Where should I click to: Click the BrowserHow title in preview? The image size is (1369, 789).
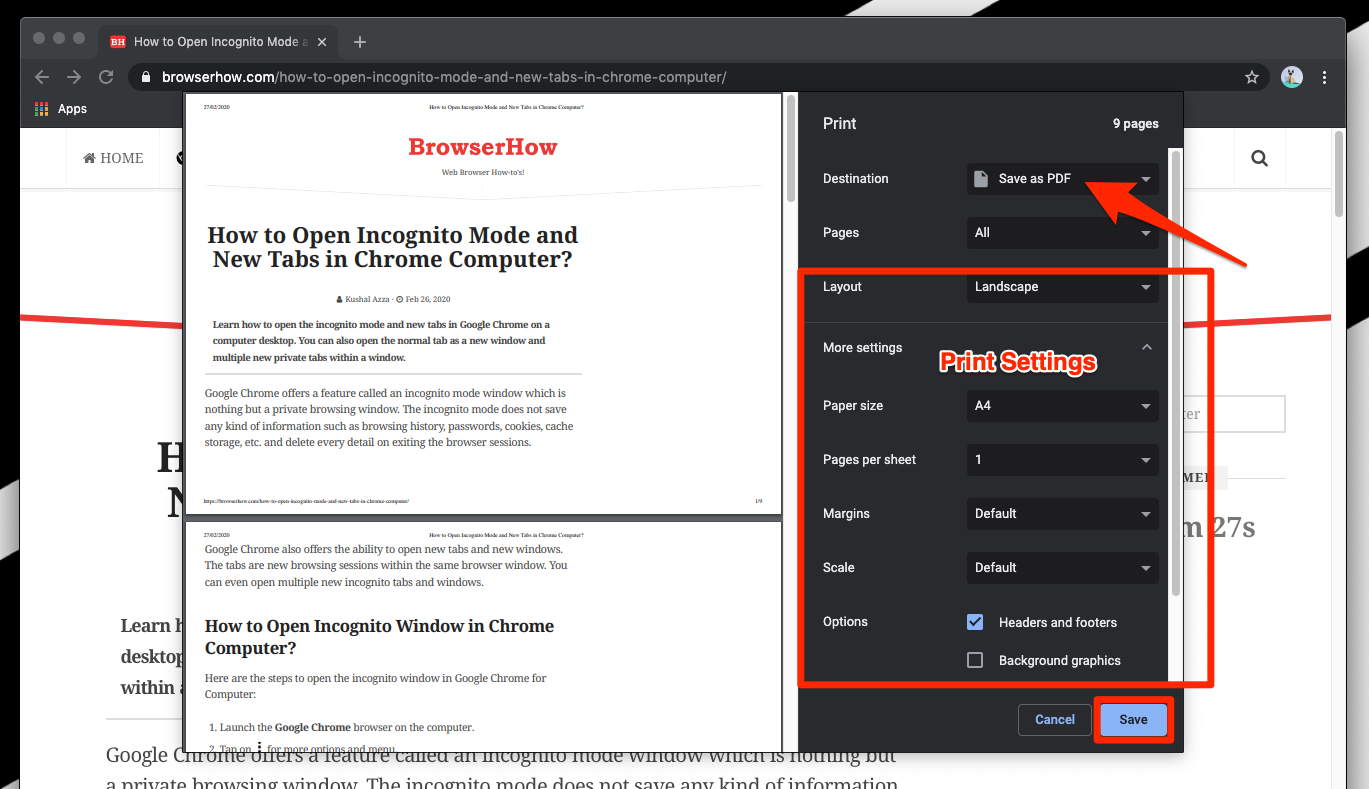coord(483,147)
